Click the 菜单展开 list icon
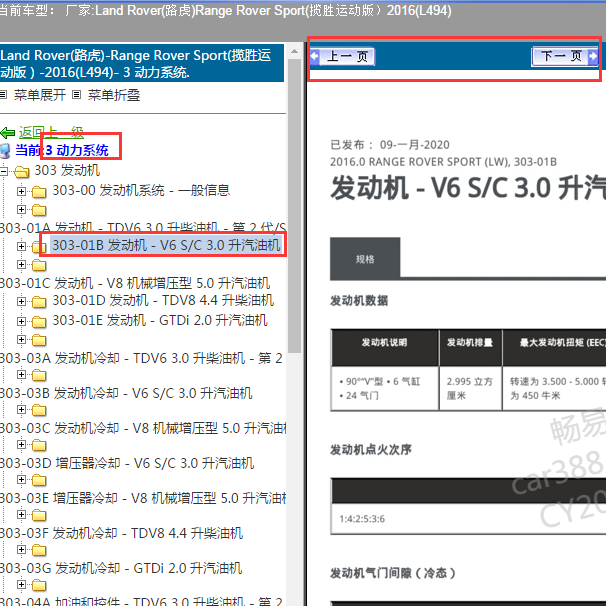606x606 pixels. [3, 95]
